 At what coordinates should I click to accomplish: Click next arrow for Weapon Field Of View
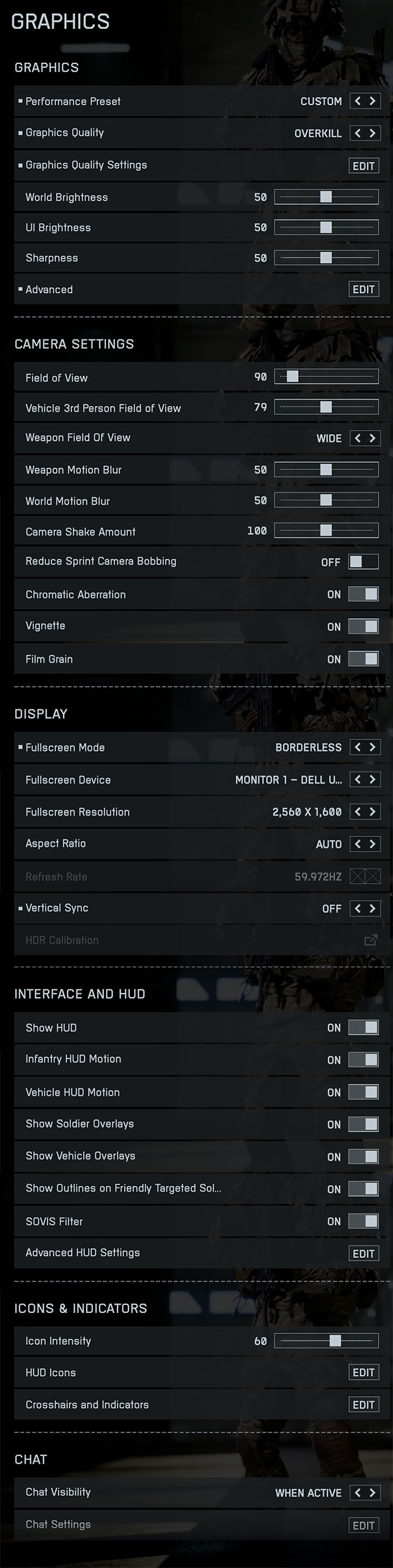click(373, 438)
